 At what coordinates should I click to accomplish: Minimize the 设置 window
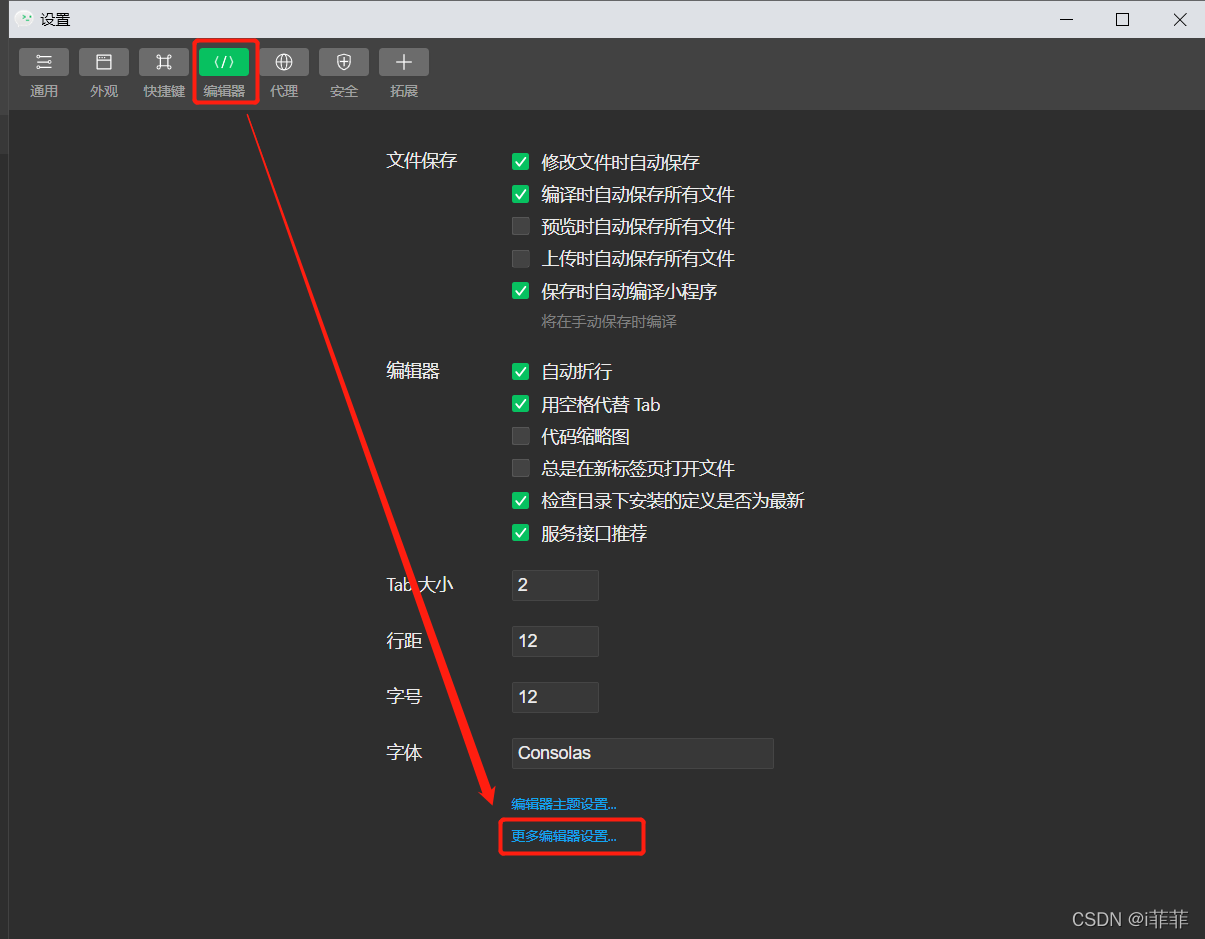[1066, 19]
